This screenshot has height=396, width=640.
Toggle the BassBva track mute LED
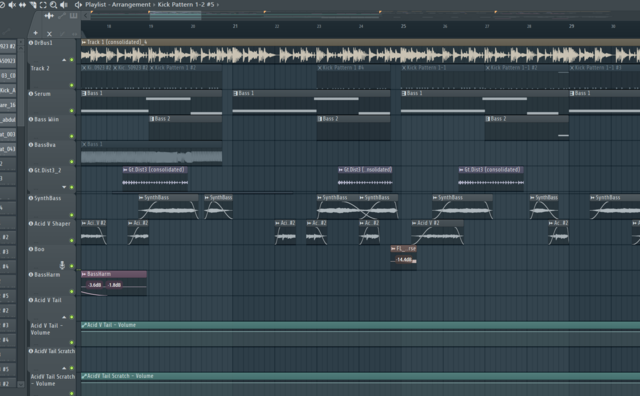(x=72, y=162)
